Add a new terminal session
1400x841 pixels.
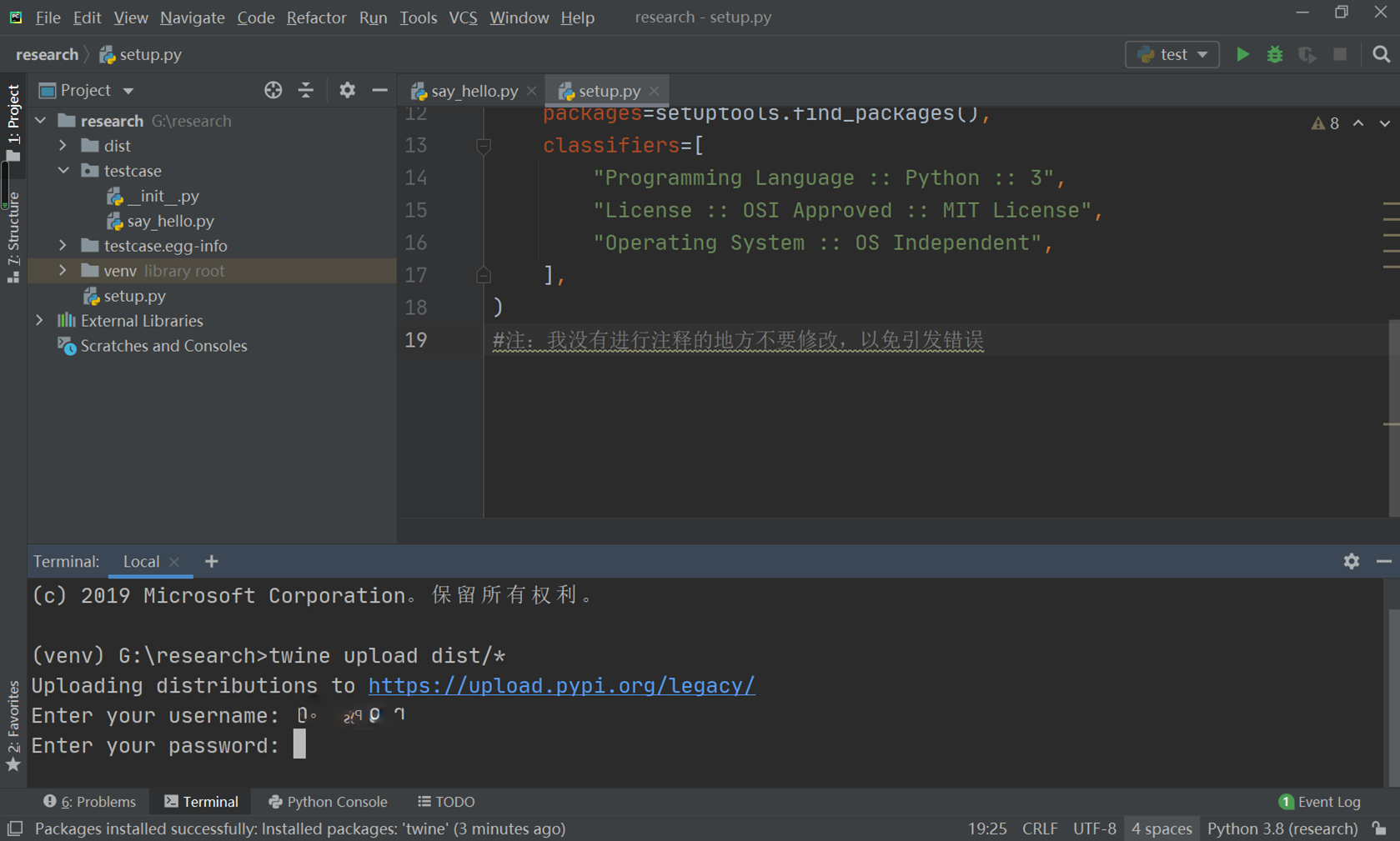coord(212,561)
